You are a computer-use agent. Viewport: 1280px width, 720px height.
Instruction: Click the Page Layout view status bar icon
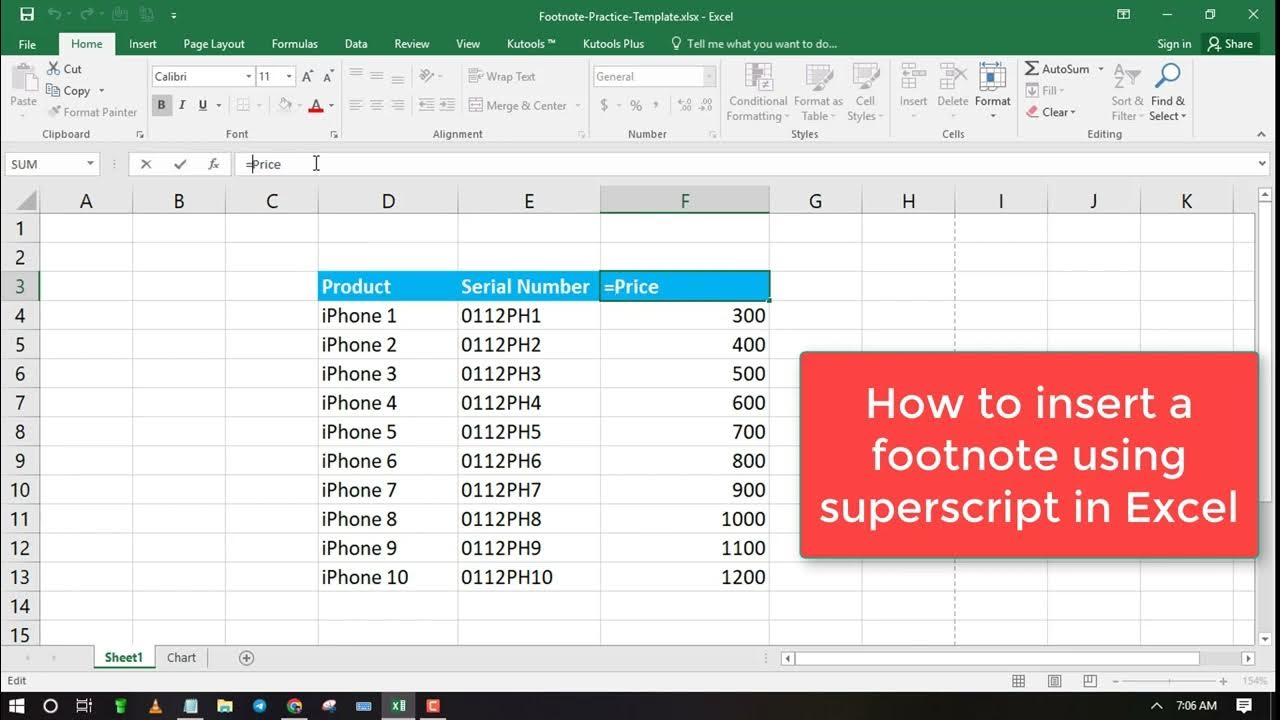click(x=1055, y=681)
